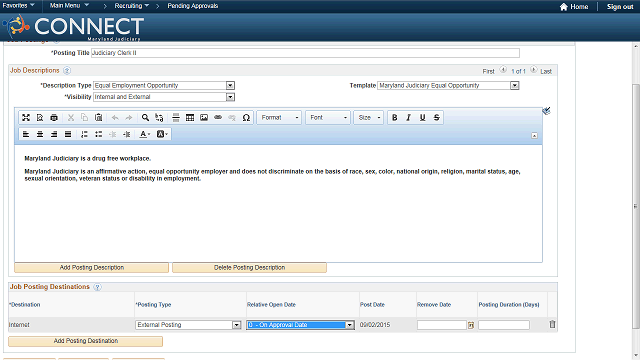Open the Remove Date calendar picker
Viewport: 640px width, 360px height.
(471, 325)
